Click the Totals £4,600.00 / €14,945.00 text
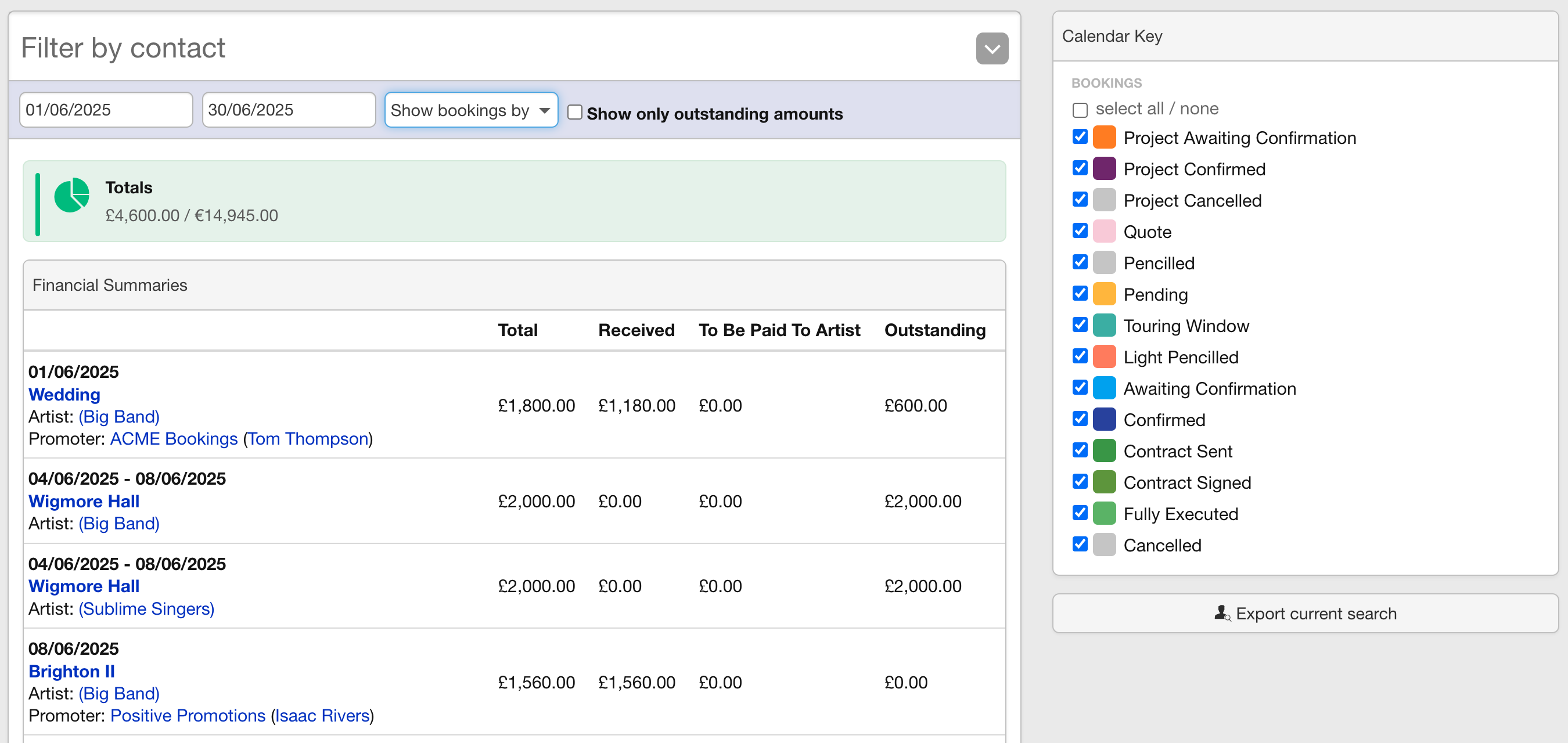The height and width of the screenshot is (743, 1568). click(x=191, y=215)
